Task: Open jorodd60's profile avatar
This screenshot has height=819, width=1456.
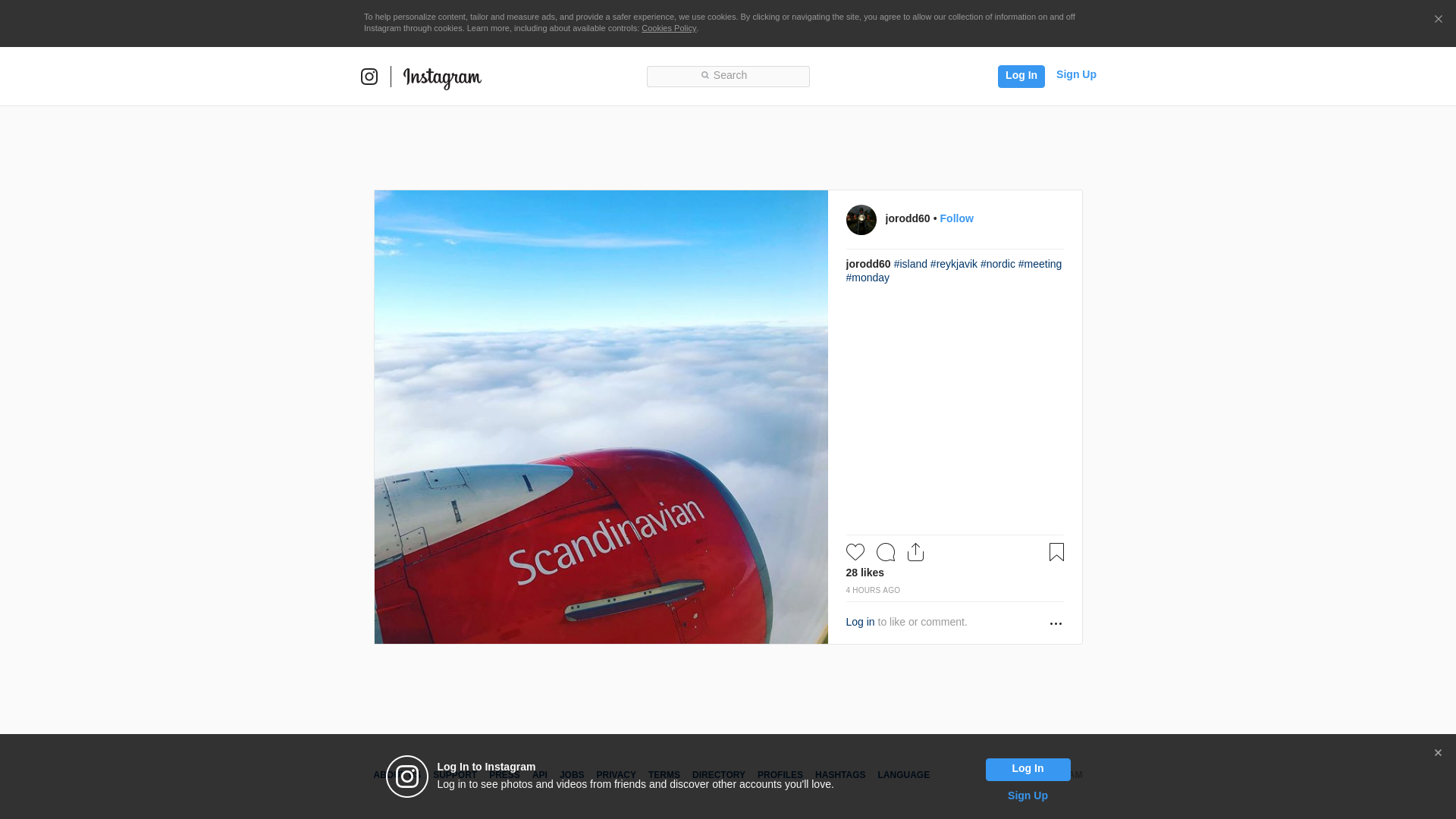Action: point(861,220)
